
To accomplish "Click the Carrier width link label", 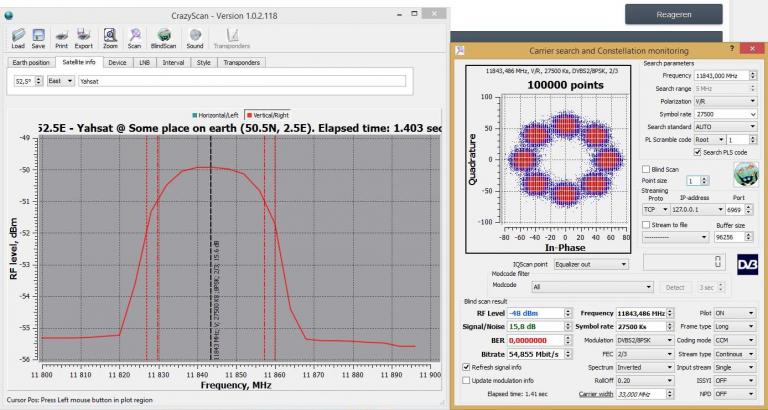I will point(595,393).
